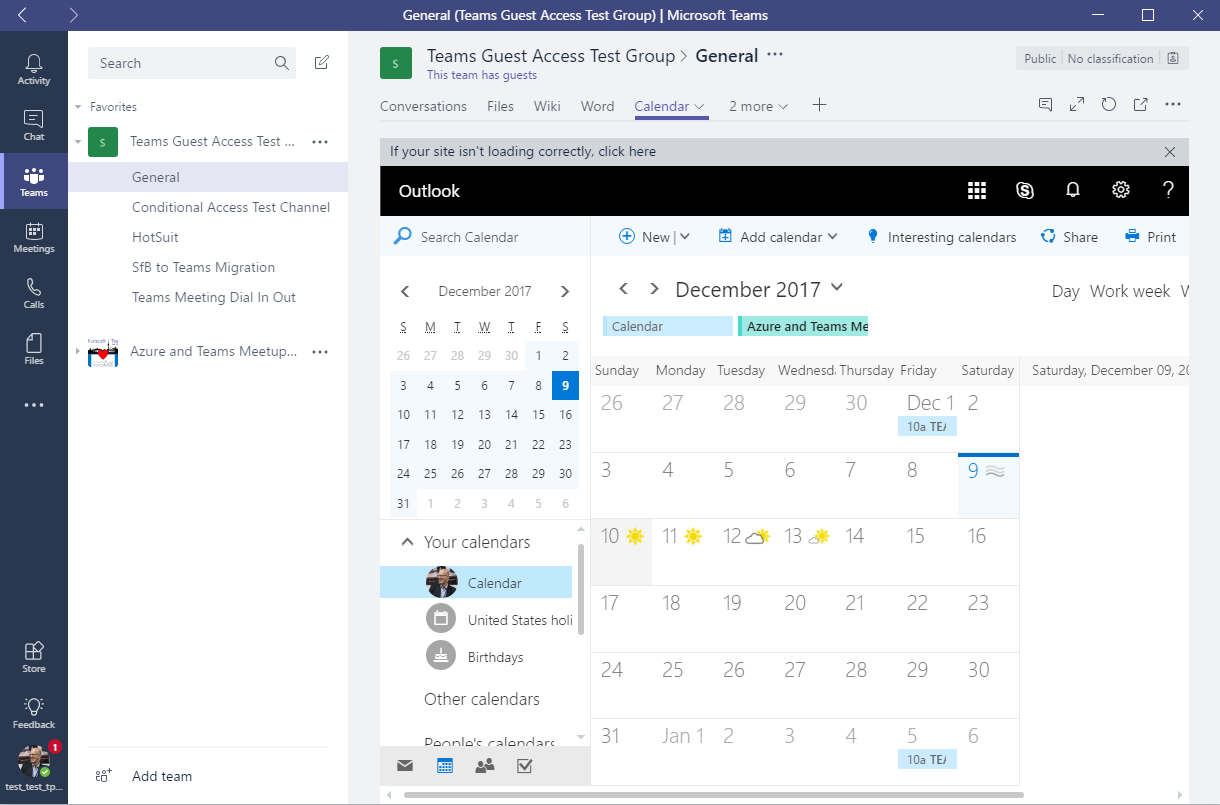Open Files in the left rail
Viewport: 1220px width, 805px height.
click(34, 349)
